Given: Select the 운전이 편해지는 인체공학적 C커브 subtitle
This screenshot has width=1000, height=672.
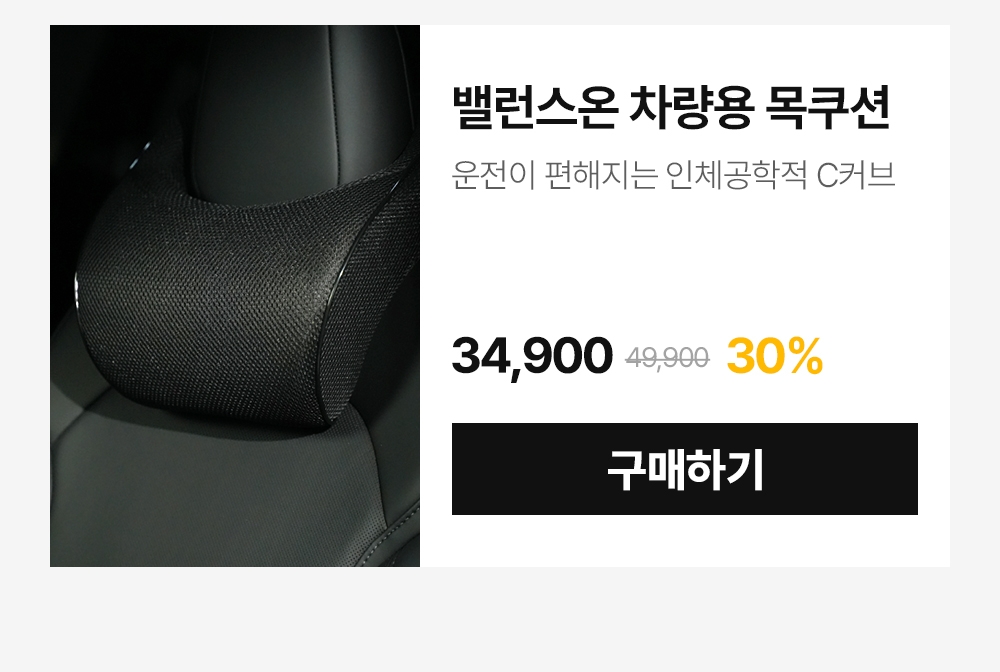Looking at the screenshot, I should point(673,175).
